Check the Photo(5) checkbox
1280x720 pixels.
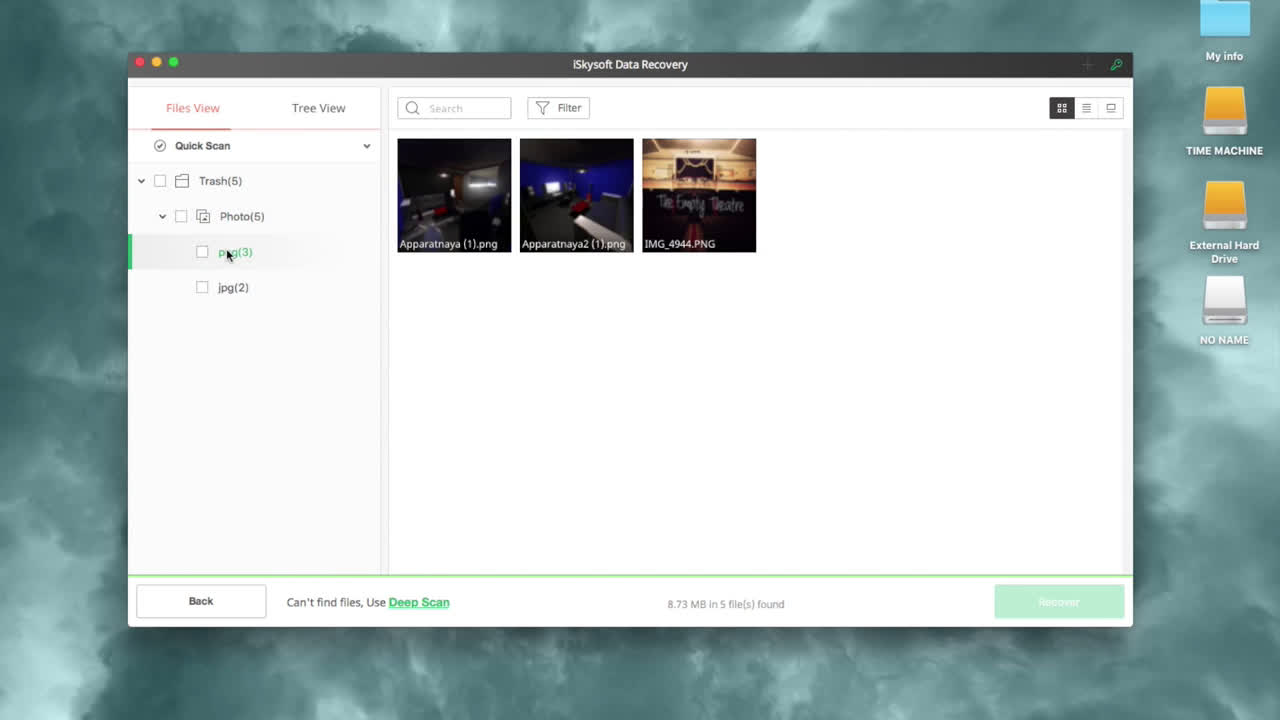[181, 216]
